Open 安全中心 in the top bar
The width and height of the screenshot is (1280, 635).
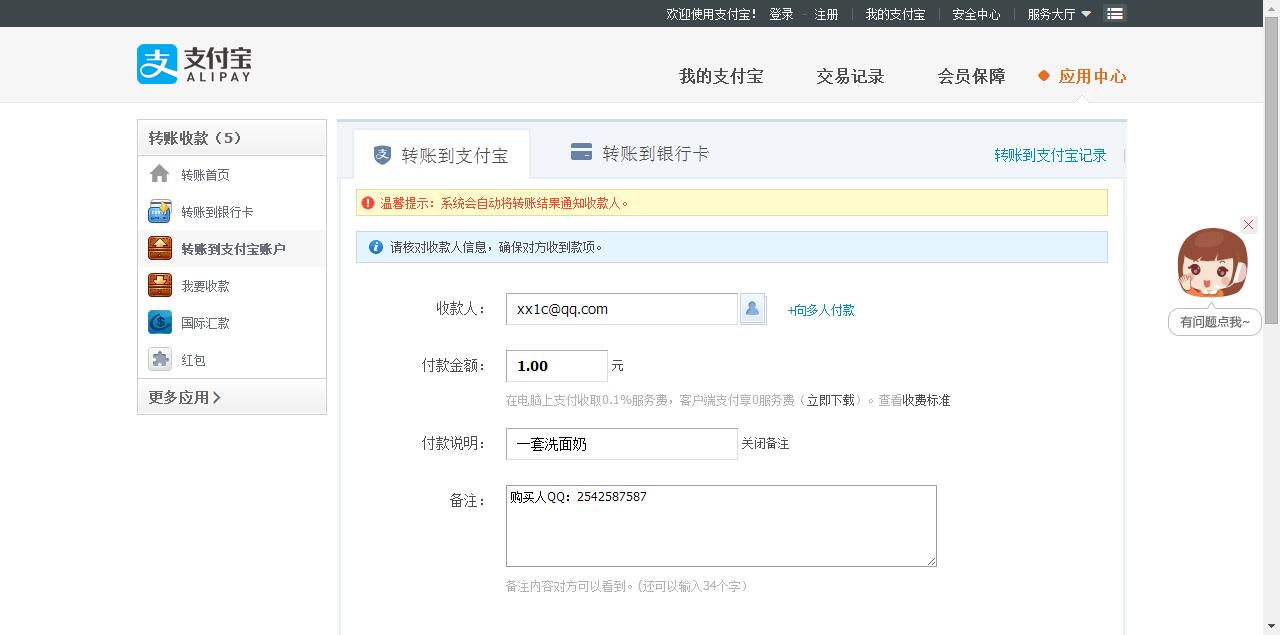coord(976,14)
